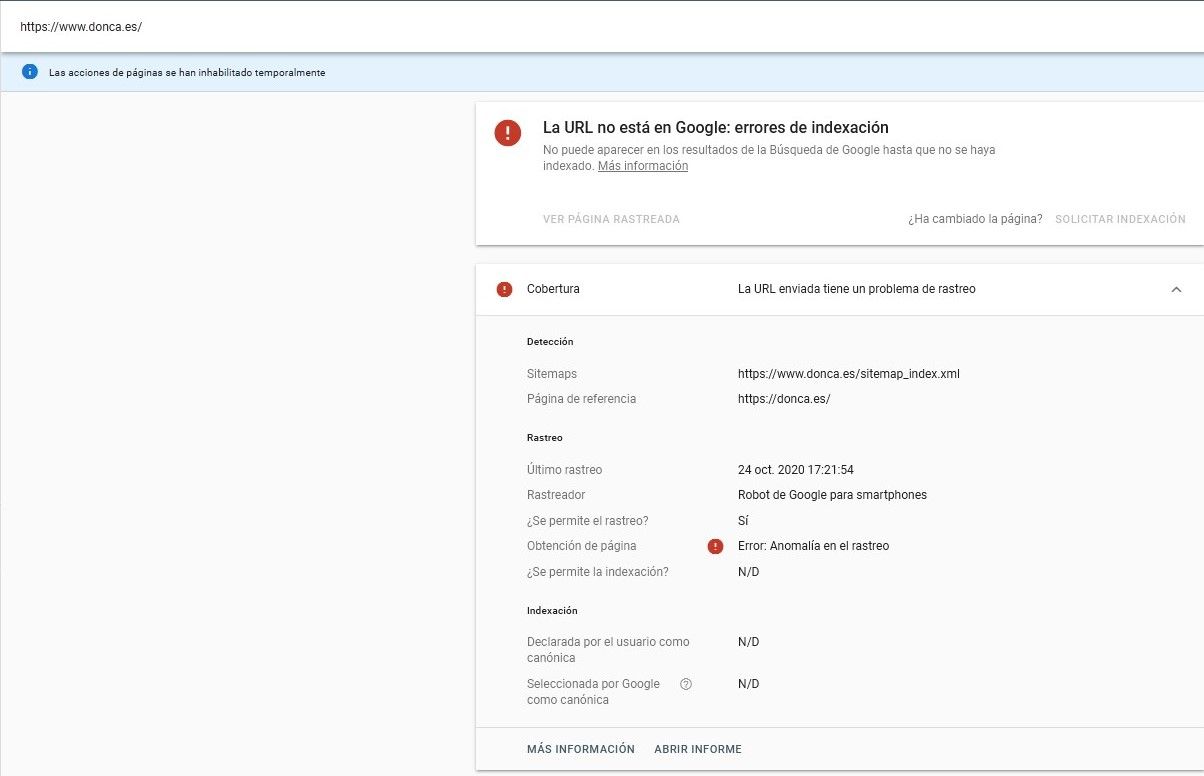Click the banner message about disabled page actions
The width and height of the screenshot is (1204, 776).
(187, 73)
